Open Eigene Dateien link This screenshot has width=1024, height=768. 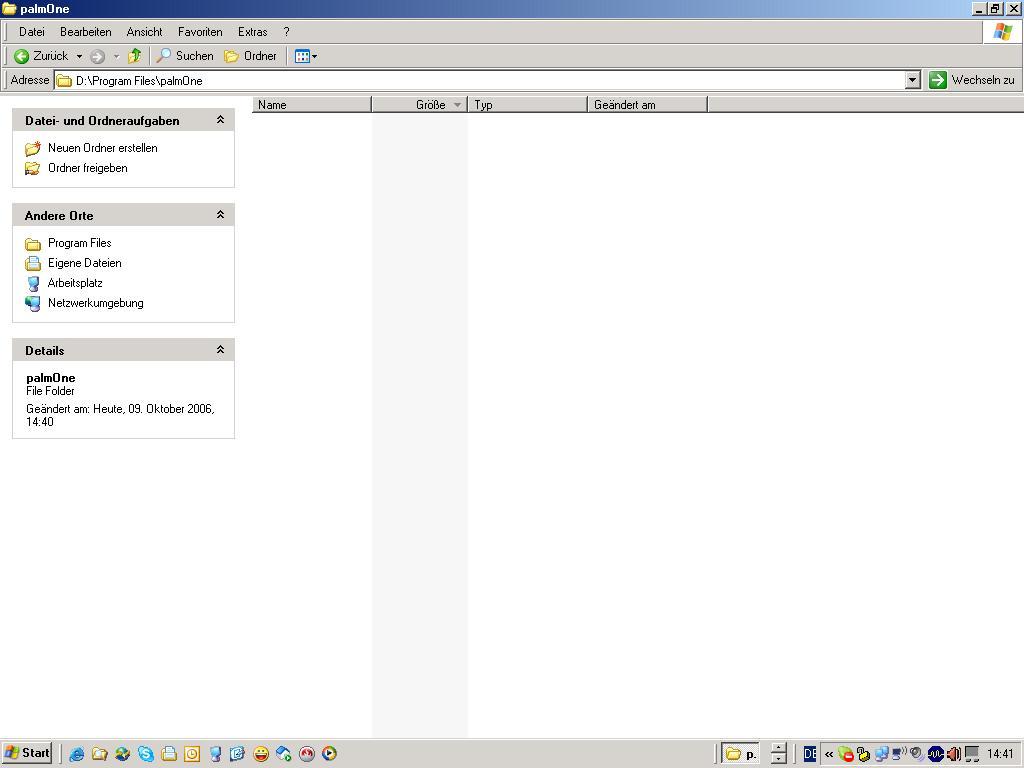(85, 263)
